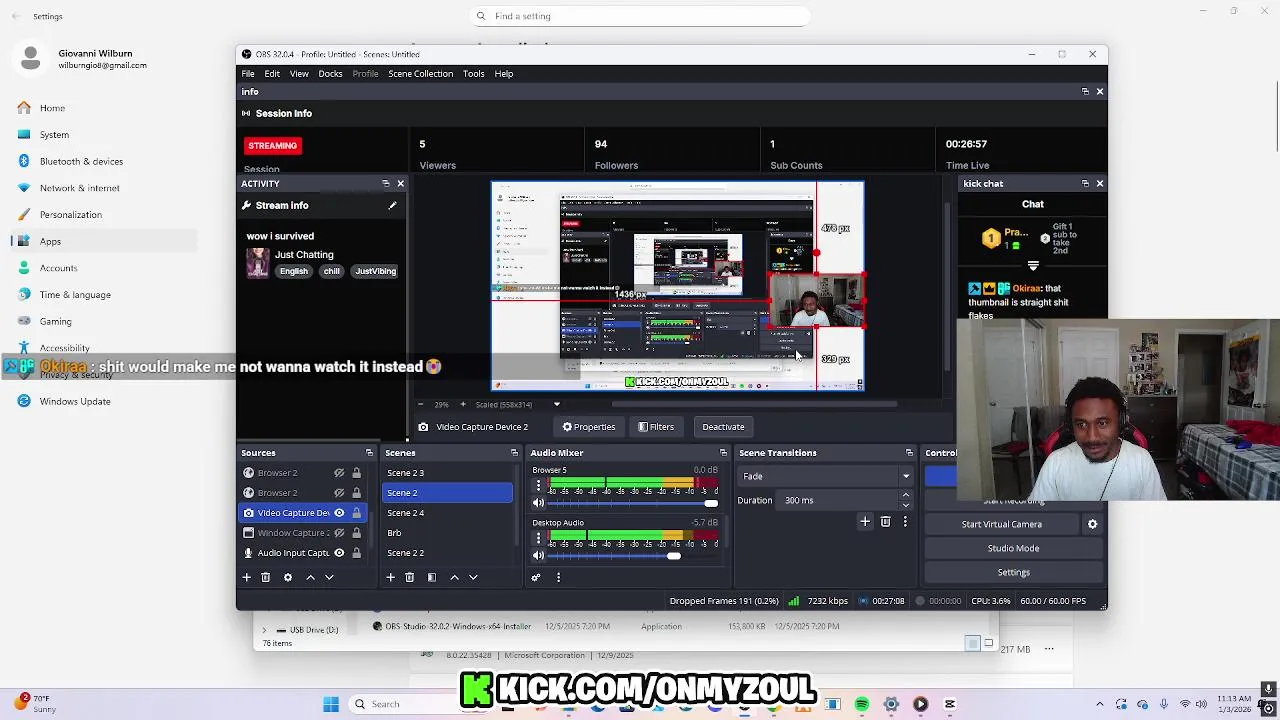Open the Windows Start menu

tap(331, 704)
